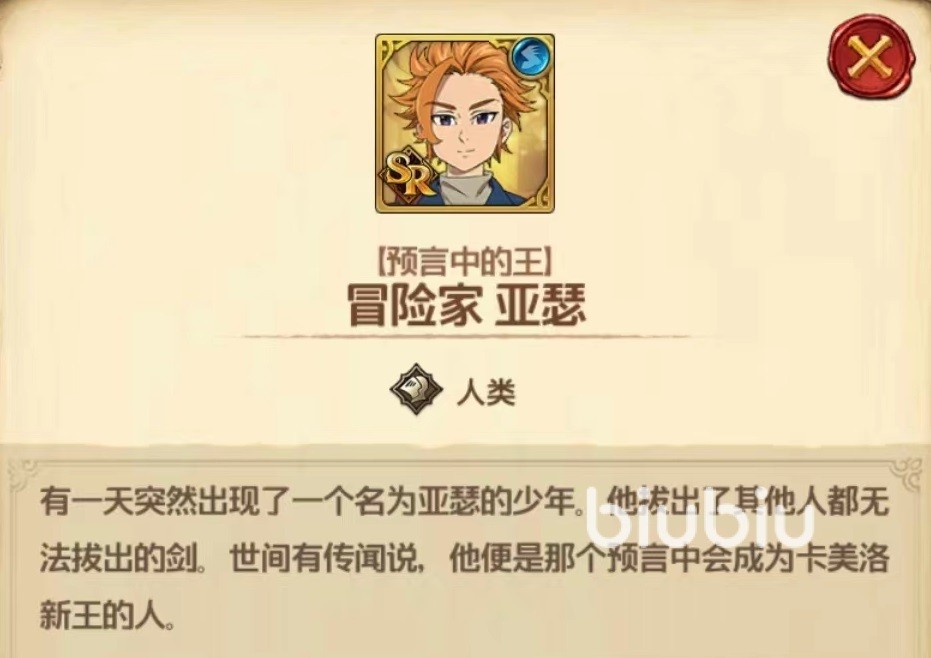Click the name 冒险家 亚瑟
This screenshot has height=658, width=931.
[x=467, y=305]
